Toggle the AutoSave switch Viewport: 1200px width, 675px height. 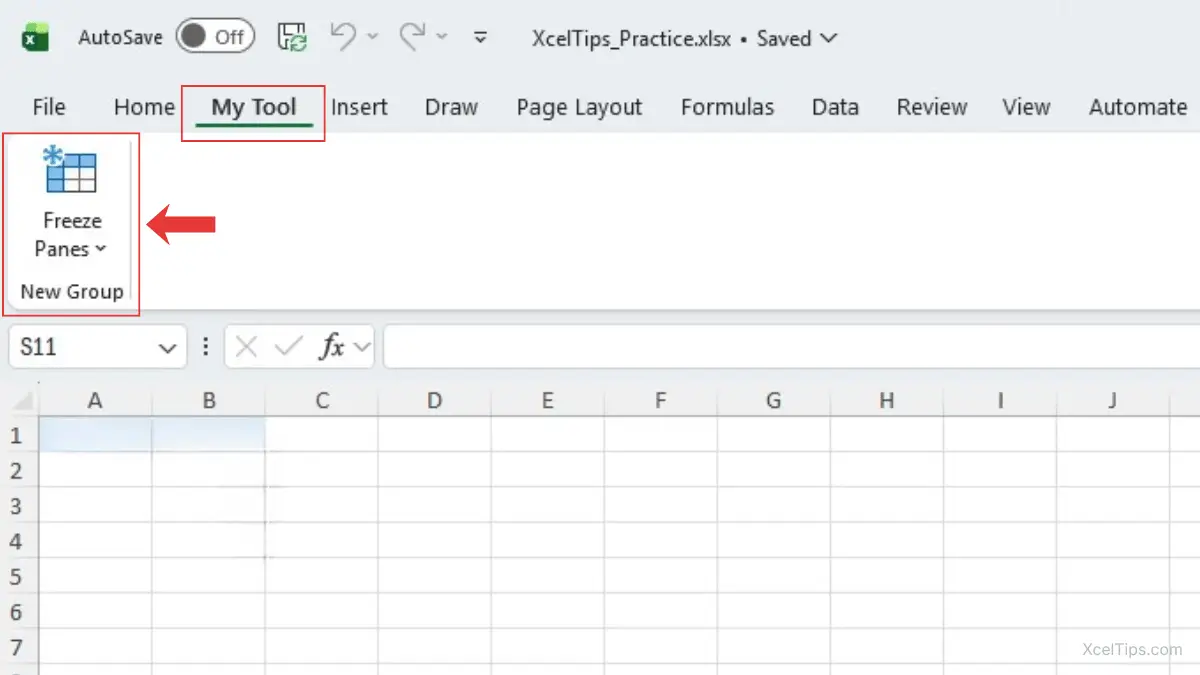coord(215,38)
